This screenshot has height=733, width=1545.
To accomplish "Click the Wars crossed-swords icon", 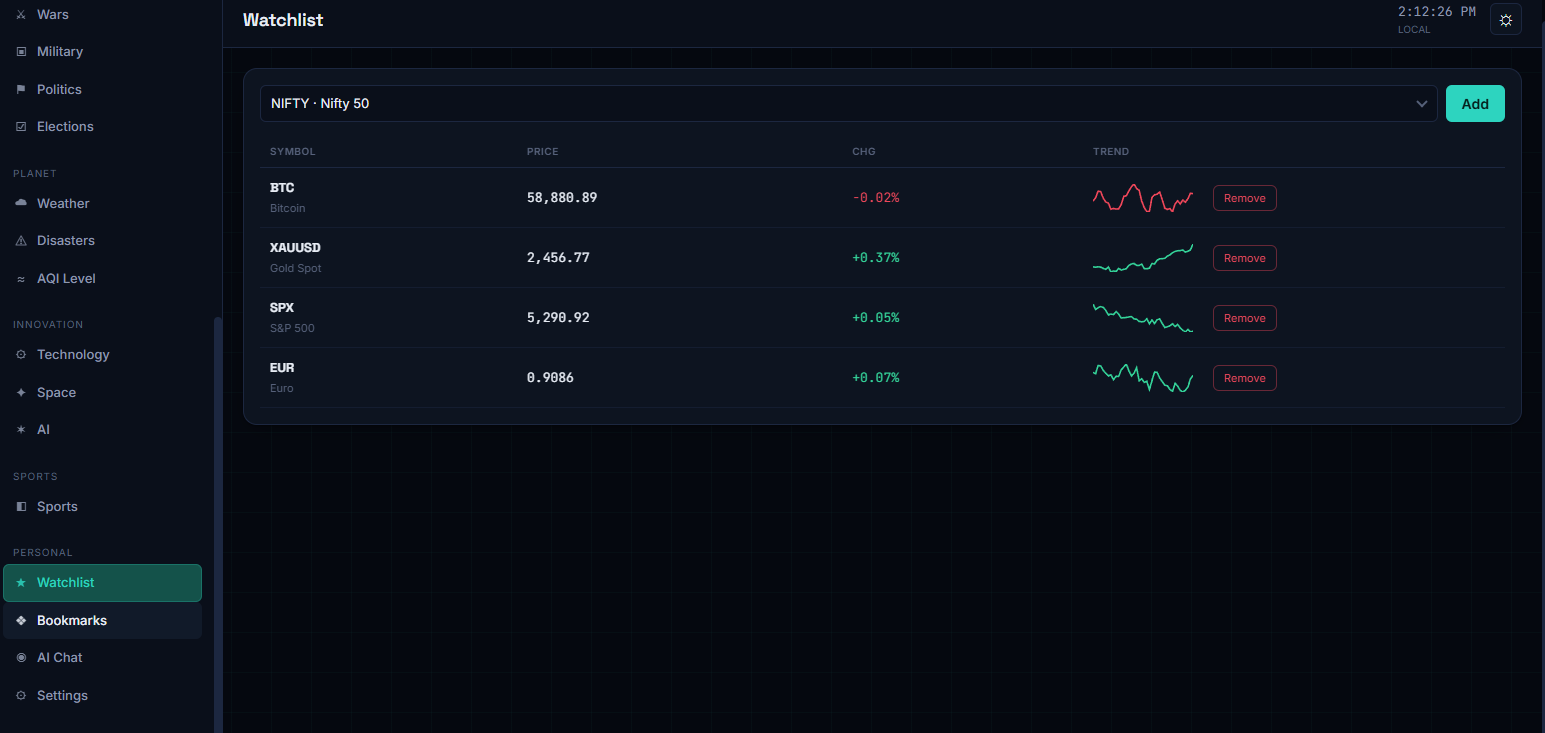I will pyautogui.click(x=21, y=15).
